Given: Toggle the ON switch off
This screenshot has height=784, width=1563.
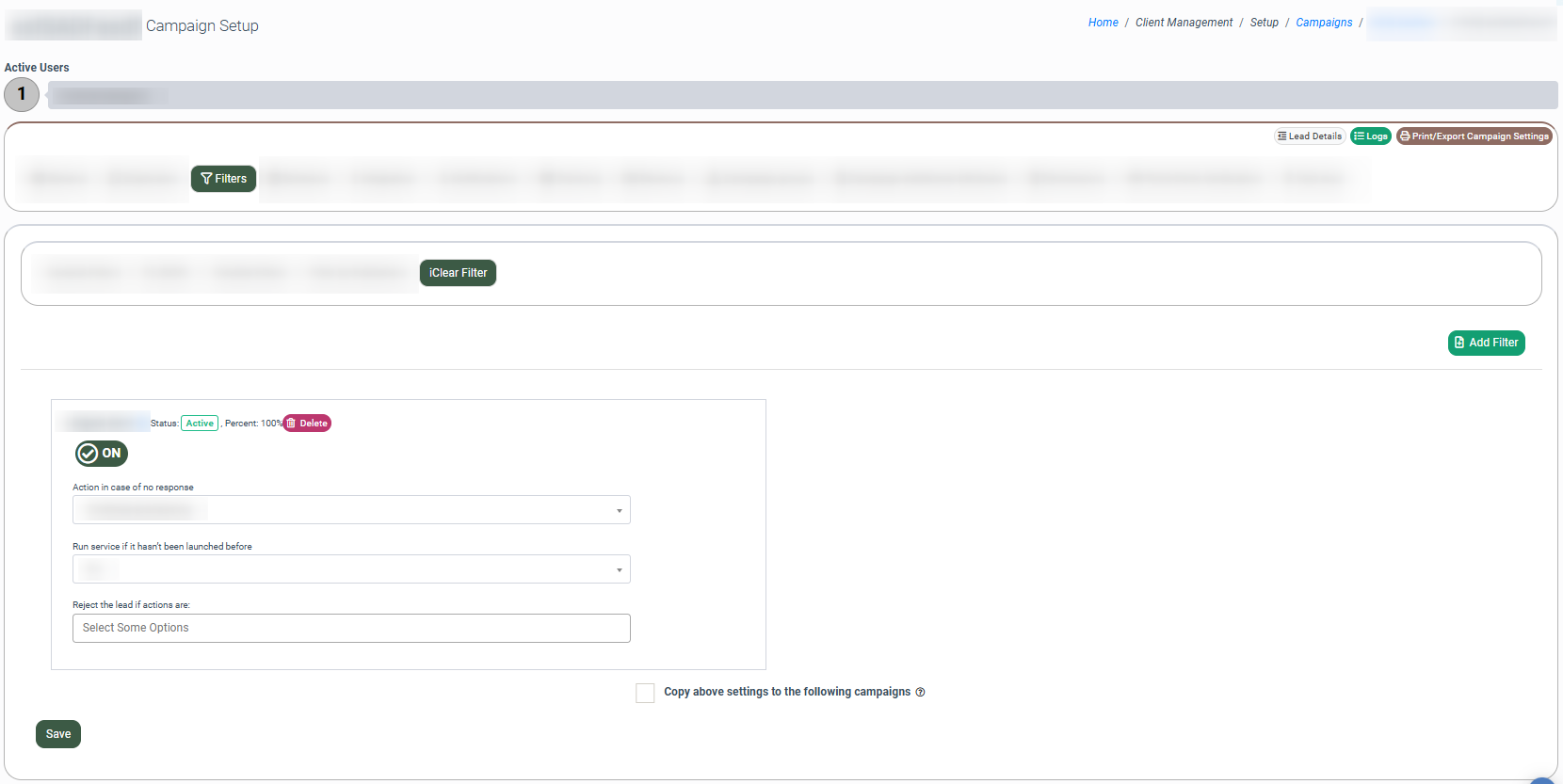Looking at the screenshot, I should point(102,454).
